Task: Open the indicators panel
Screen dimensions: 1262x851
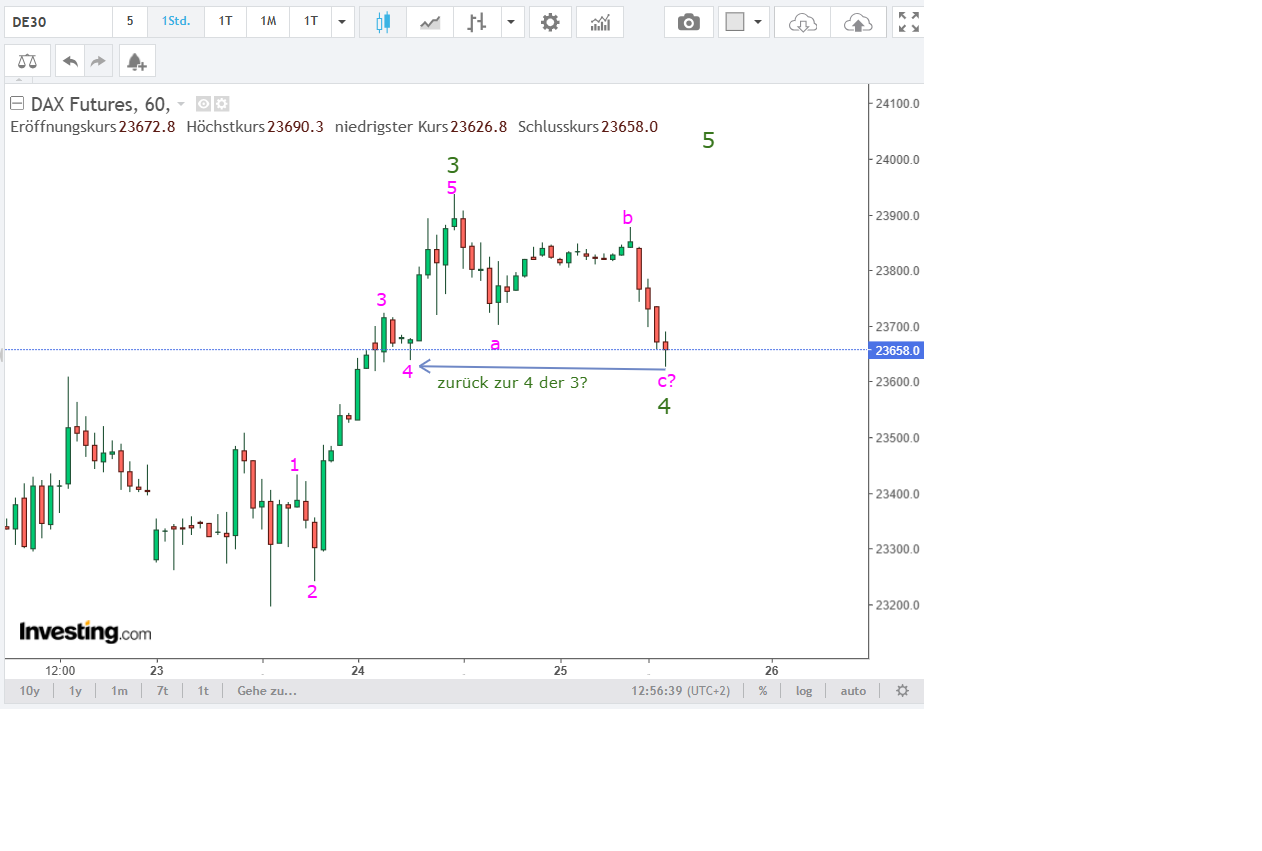Action: tap(600, 22)
